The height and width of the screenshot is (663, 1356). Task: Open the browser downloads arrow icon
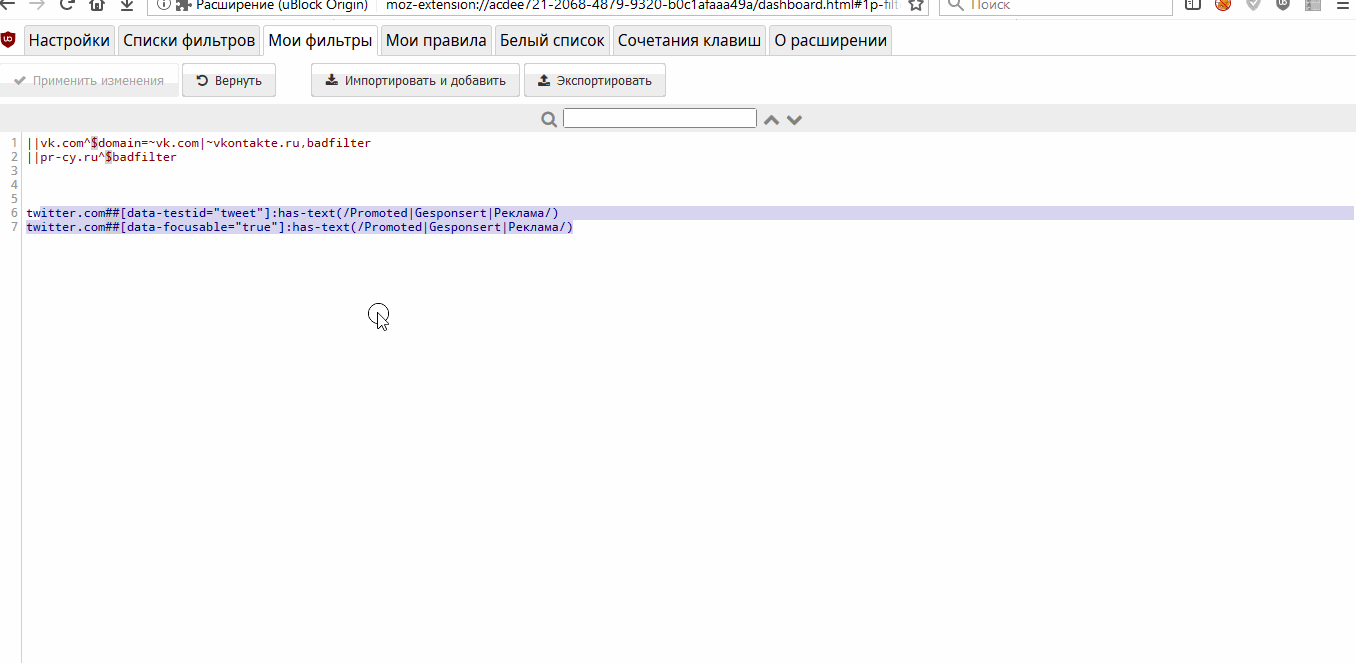pyautogui.click(x=127, y=5)
